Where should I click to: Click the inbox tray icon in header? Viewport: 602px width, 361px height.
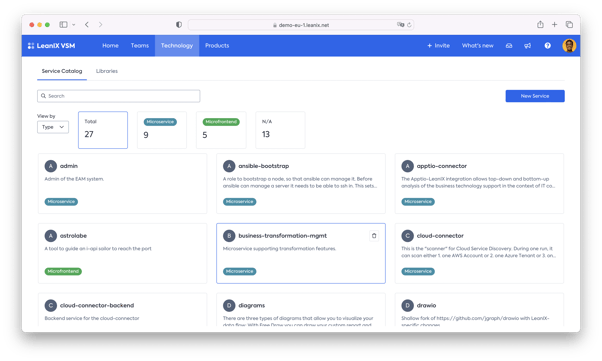click(x=509, y=46)
